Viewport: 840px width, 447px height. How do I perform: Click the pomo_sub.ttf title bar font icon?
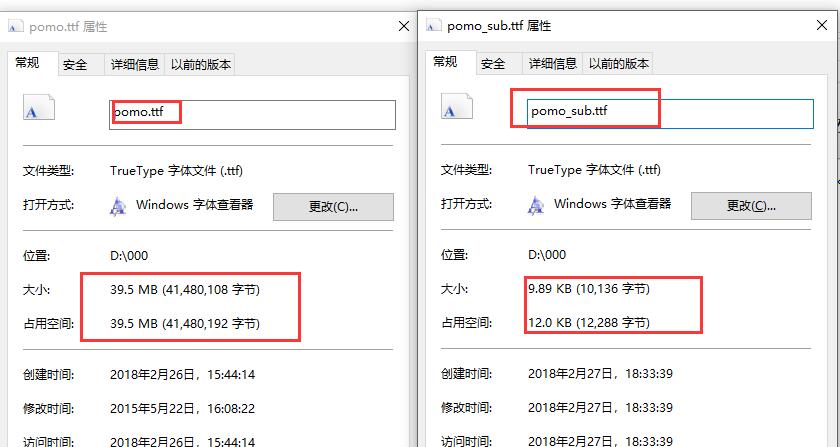[434, 25]
